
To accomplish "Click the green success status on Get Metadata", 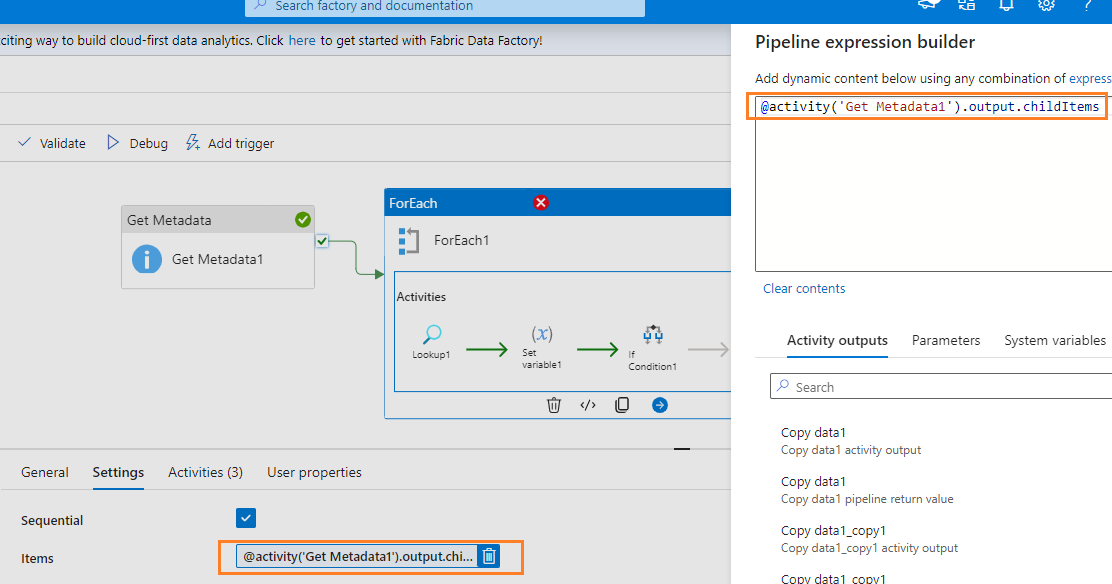I will point(301,219).
